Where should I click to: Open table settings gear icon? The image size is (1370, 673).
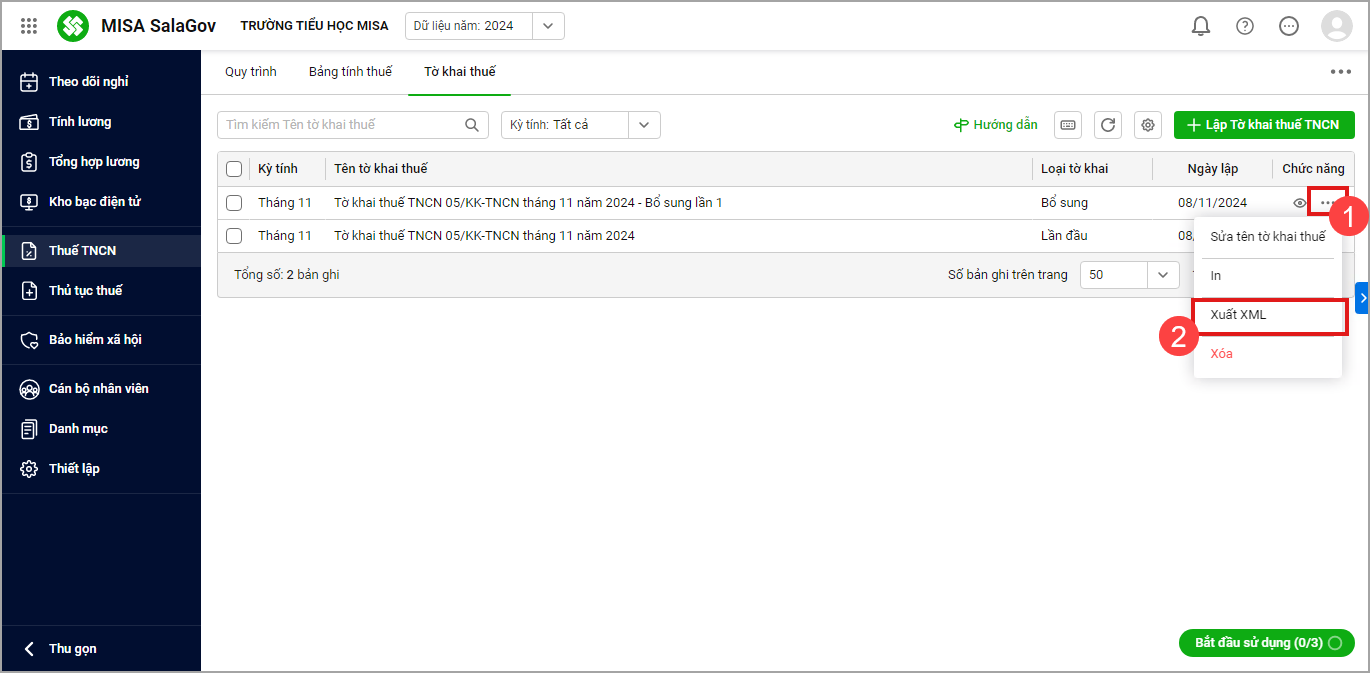(x=1148, y=125)
